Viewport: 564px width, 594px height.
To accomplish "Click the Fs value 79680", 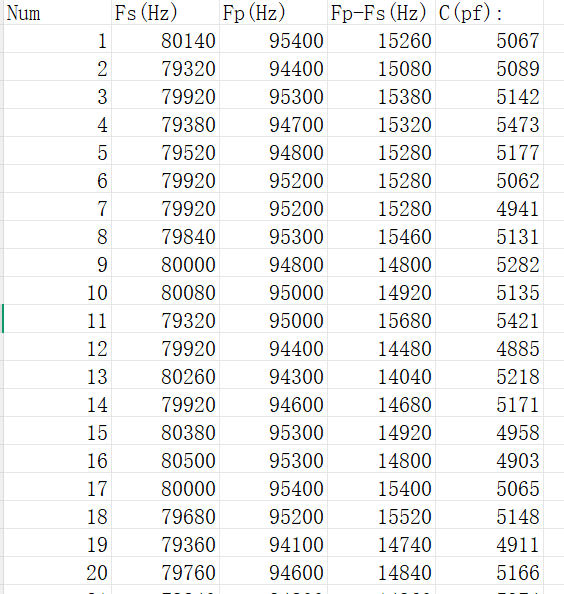I will pos(166,515).
